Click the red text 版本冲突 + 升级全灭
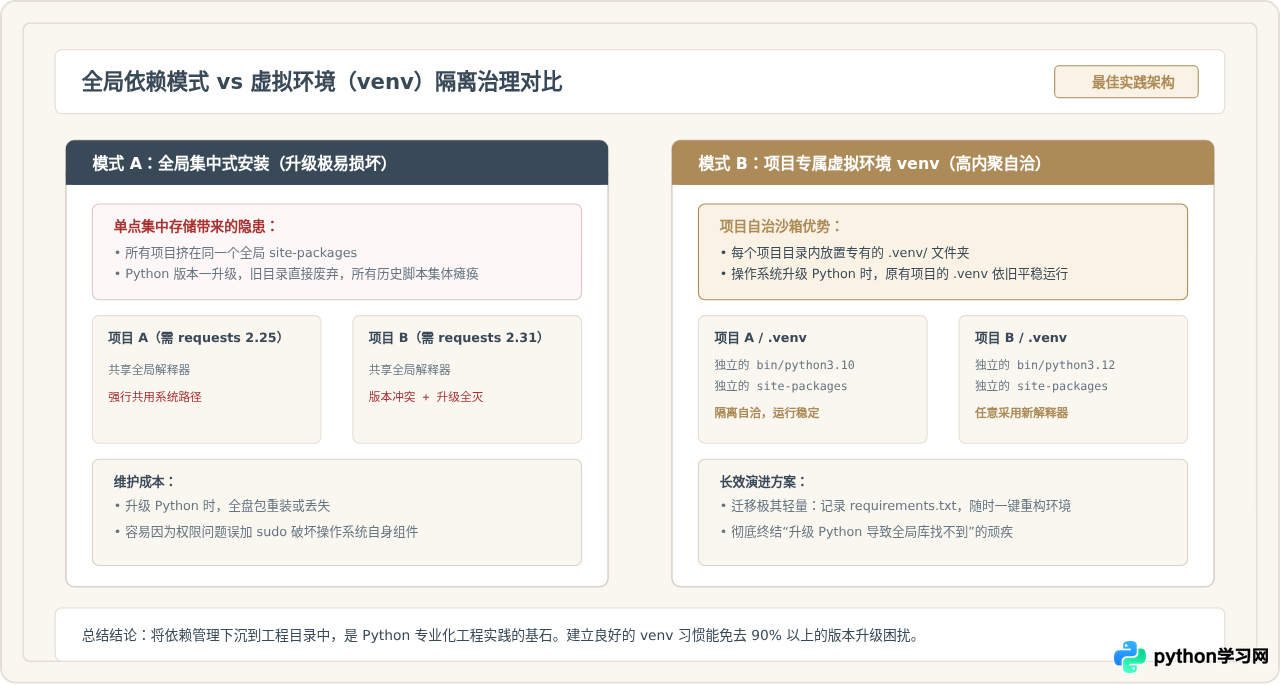 [x=426, y=397]
